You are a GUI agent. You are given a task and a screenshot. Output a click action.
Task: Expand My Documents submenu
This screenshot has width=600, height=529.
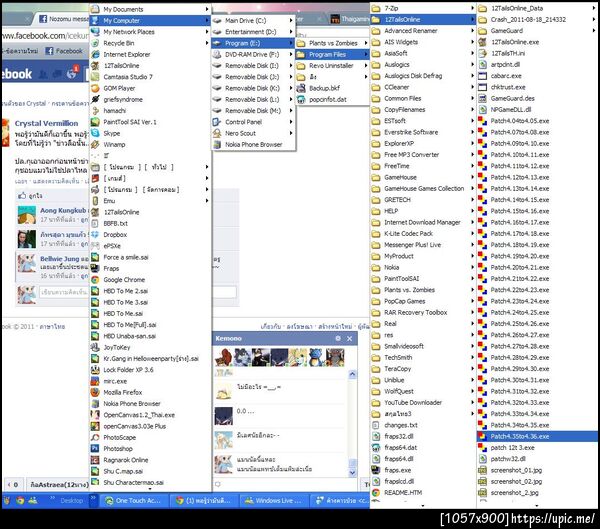point(207,9)
